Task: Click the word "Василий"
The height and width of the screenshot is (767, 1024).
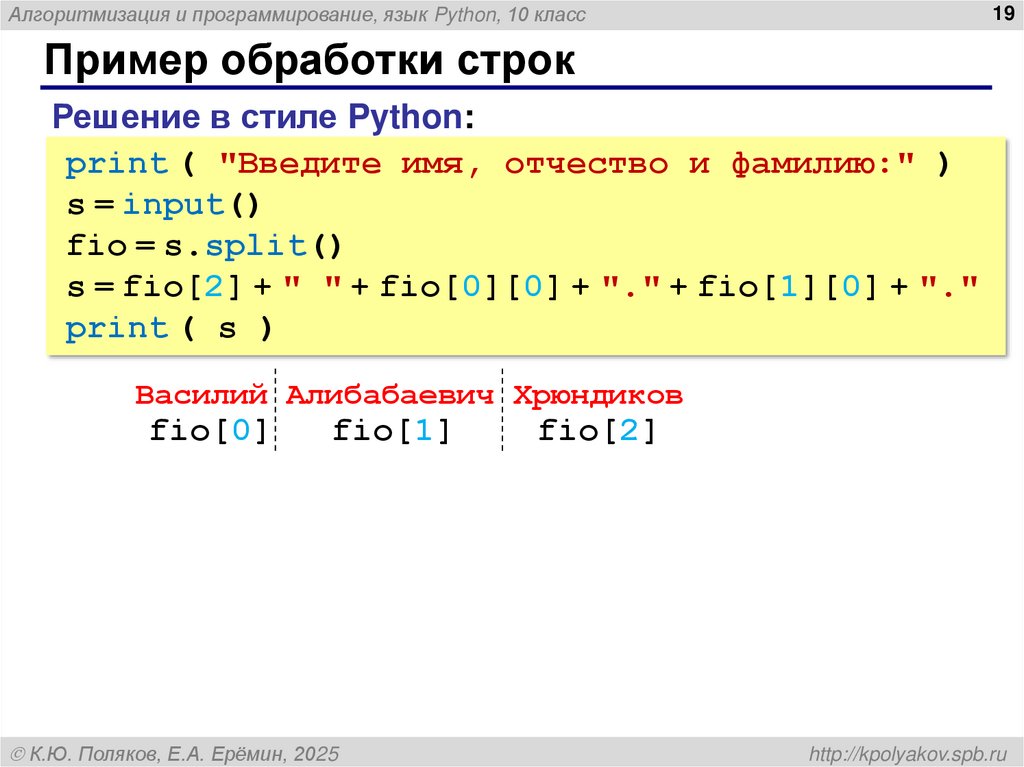Action: click(x=201, y=395)
